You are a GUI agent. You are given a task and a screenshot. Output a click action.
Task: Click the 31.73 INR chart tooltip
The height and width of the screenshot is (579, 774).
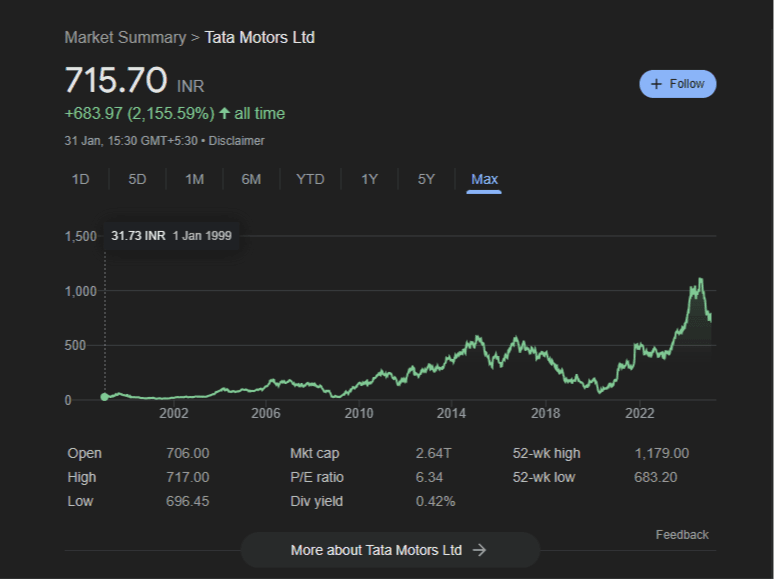click(171, 236)
